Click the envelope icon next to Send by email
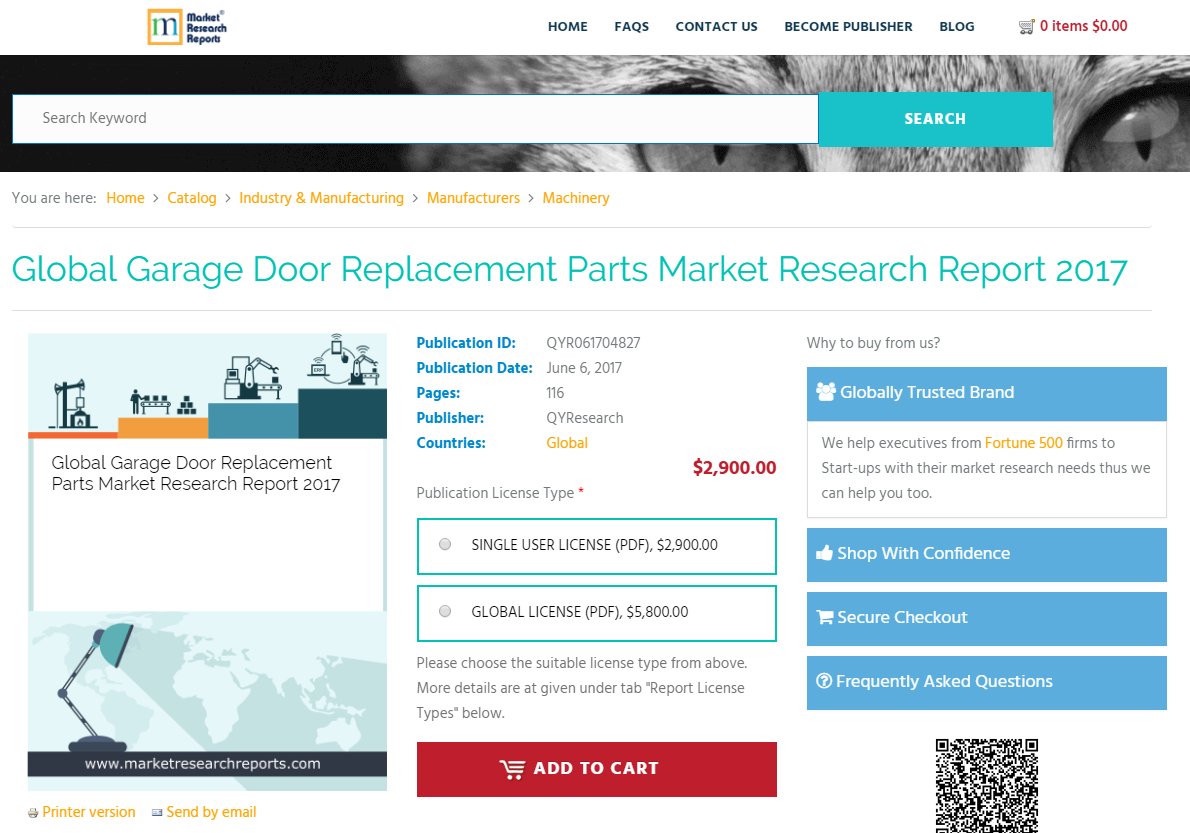This screenshot has height=833, width=1190. coord(156,812)
